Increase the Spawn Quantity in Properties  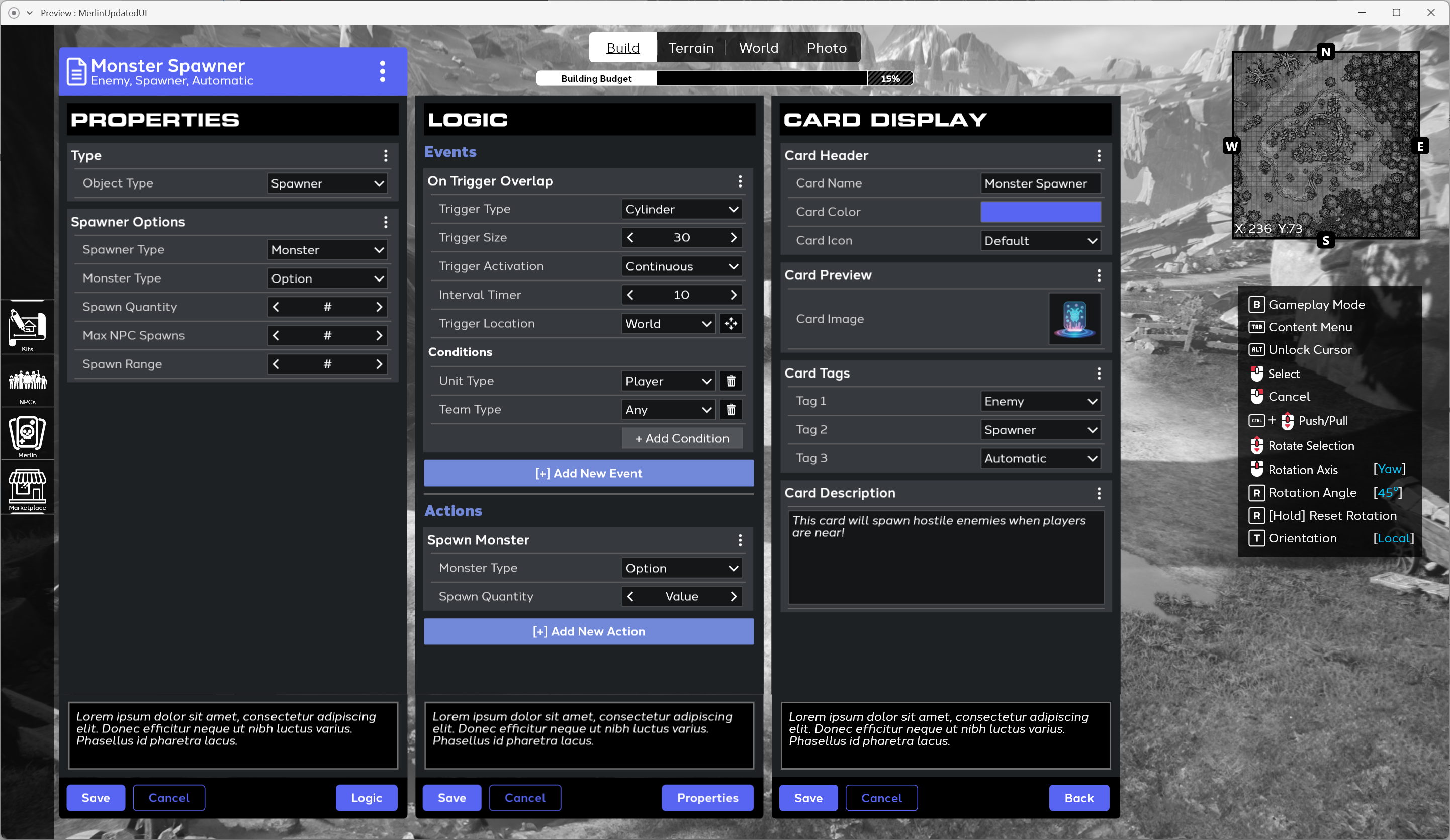click(x=379, y=307)
